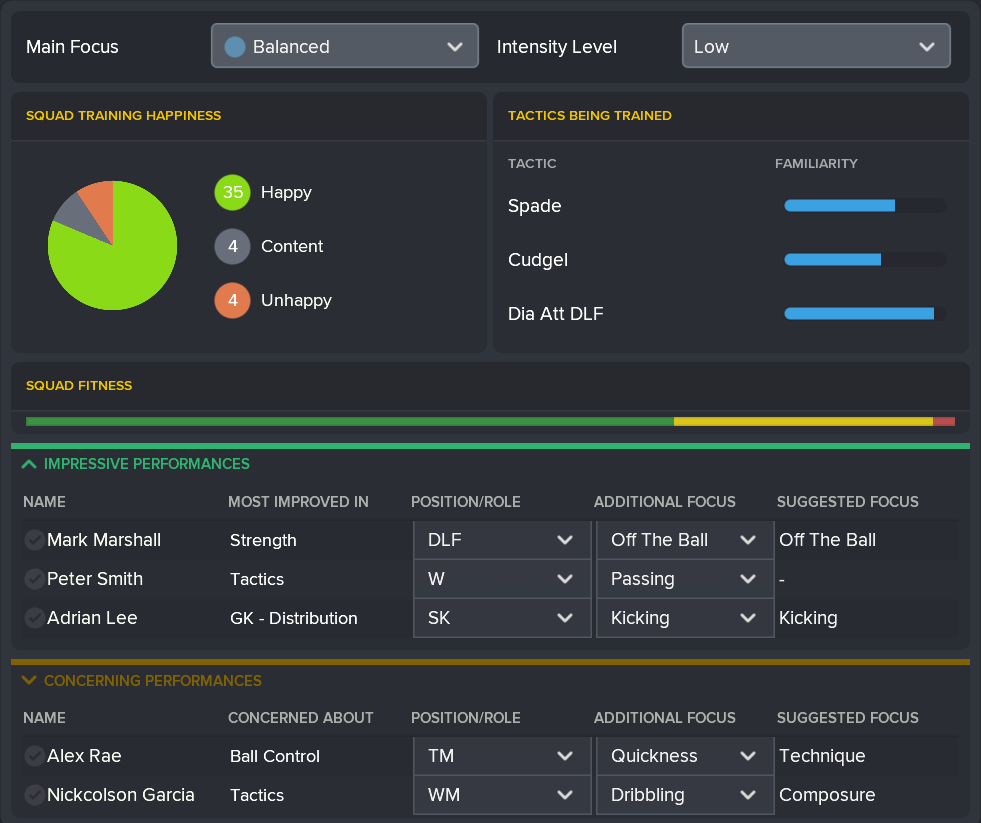Click the Peter Smith player name
Screen dimensions: 981x823
point(95,579)
